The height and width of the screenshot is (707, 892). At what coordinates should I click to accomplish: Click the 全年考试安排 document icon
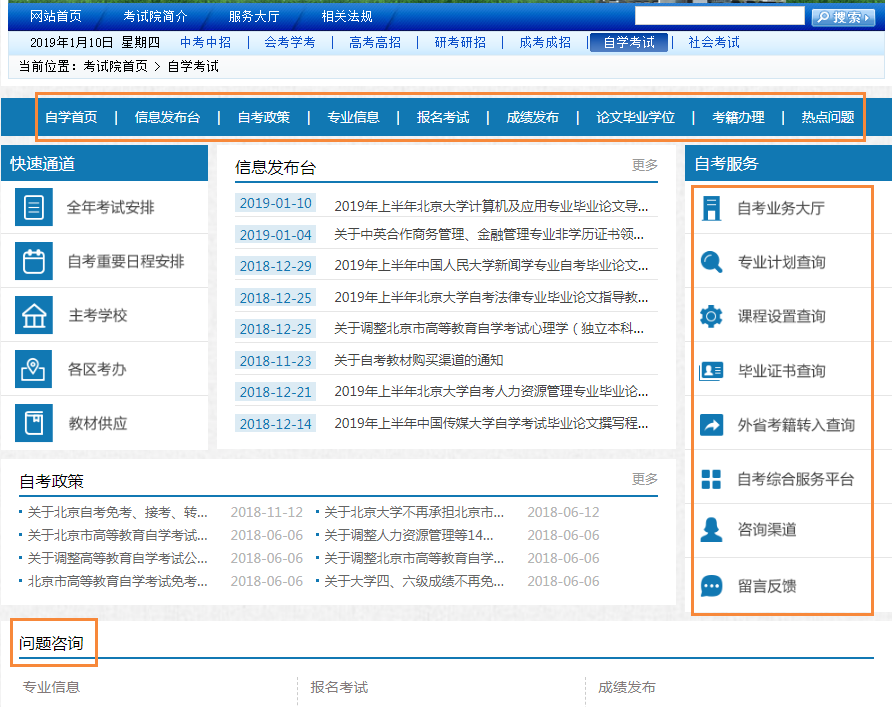(x=34, y=208)
